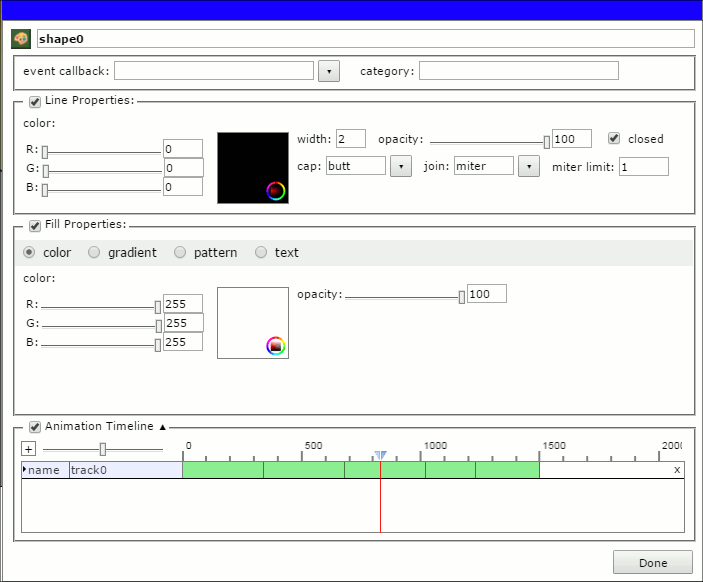Viewport: 703px width, 582px height.
Task: Click the line B value field
Action: click(x=183, y=187)
